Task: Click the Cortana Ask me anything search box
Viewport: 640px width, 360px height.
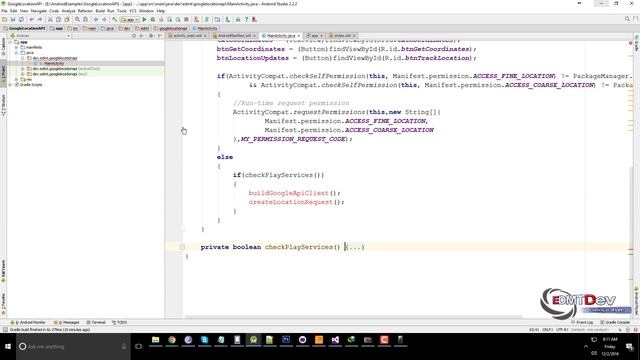Action: point(73,347)
